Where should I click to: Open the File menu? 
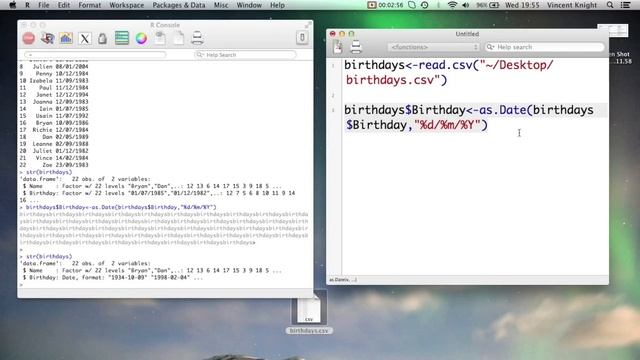click(43, 5)
